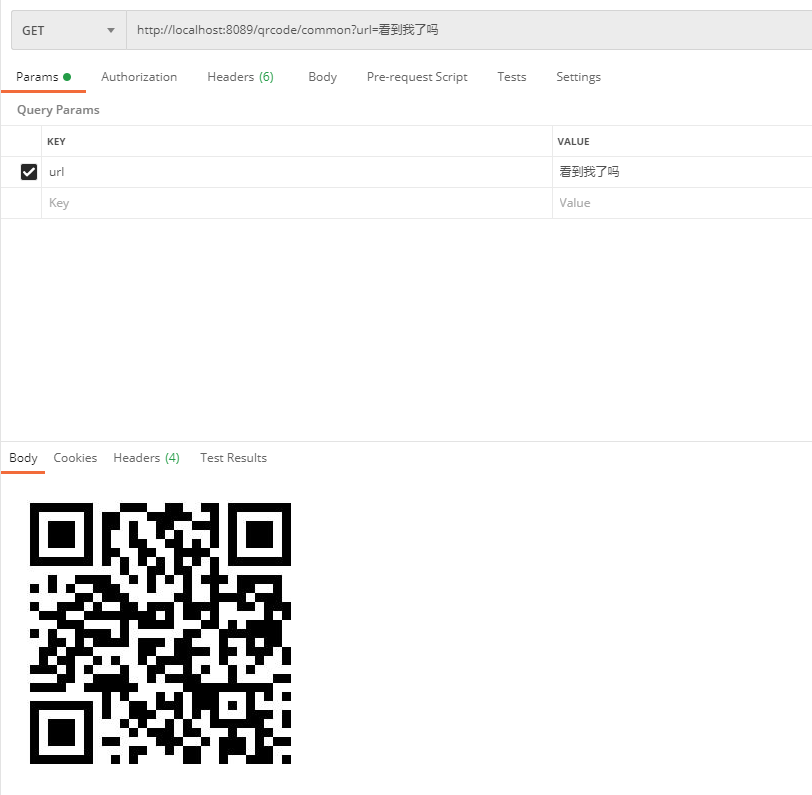
Task: Uncheck the url parameter checkbox
Action: [29, 172]
